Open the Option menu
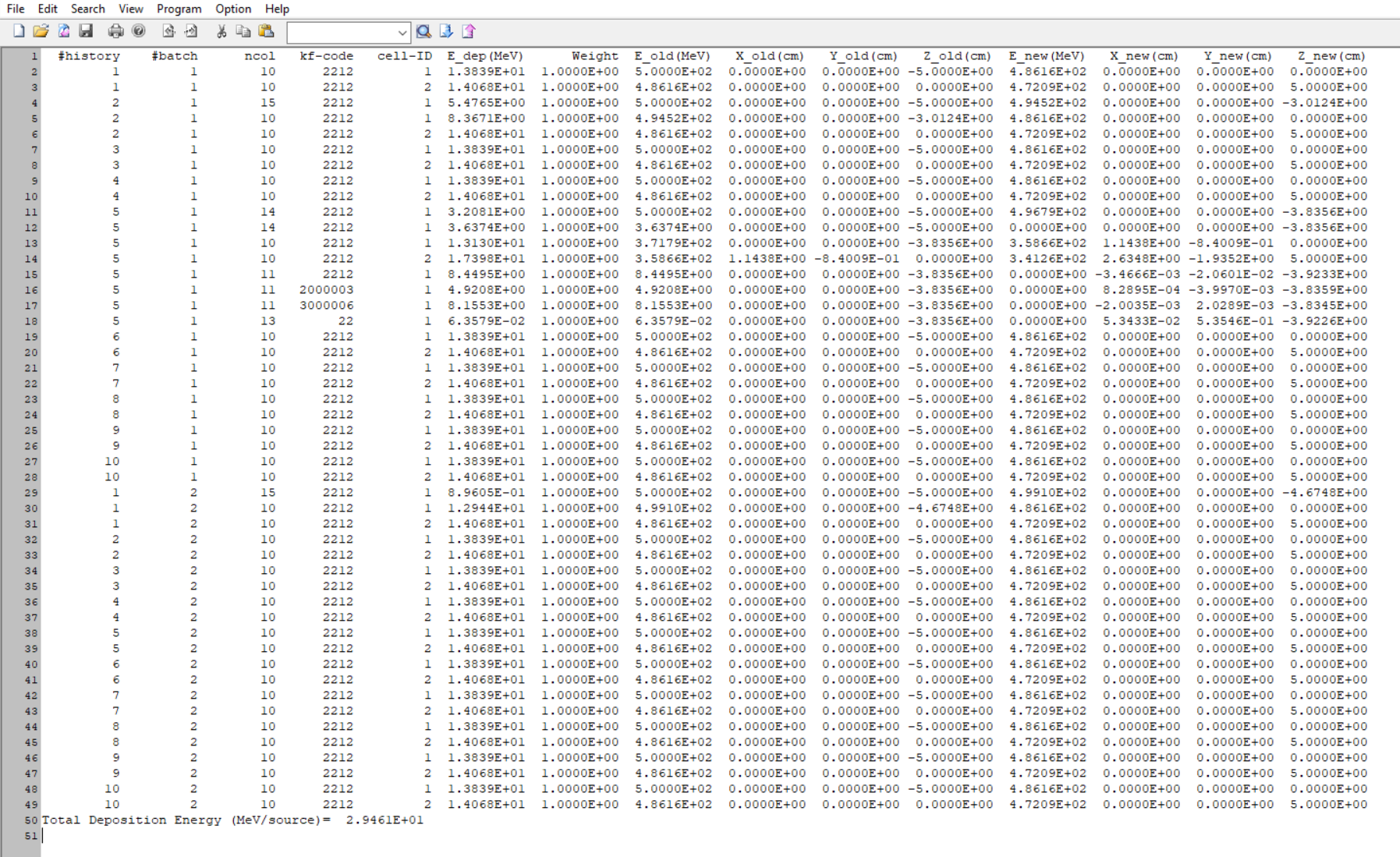1400x857 pixels. click(233, 9)
